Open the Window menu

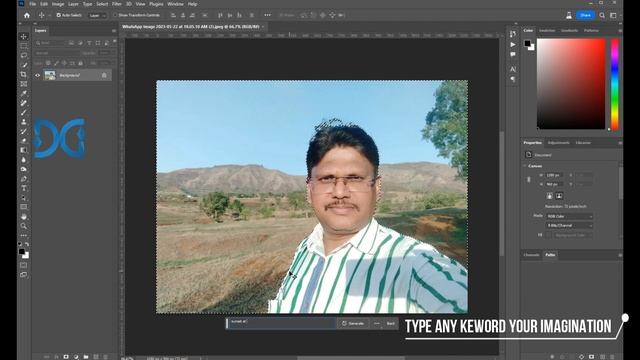click(176, 4)
